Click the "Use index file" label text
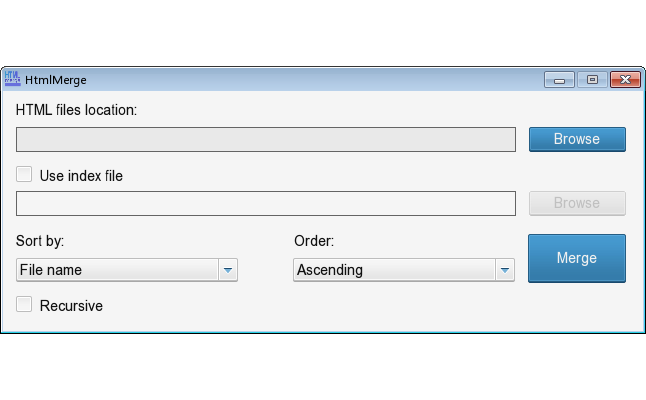 tap(81, 176)
